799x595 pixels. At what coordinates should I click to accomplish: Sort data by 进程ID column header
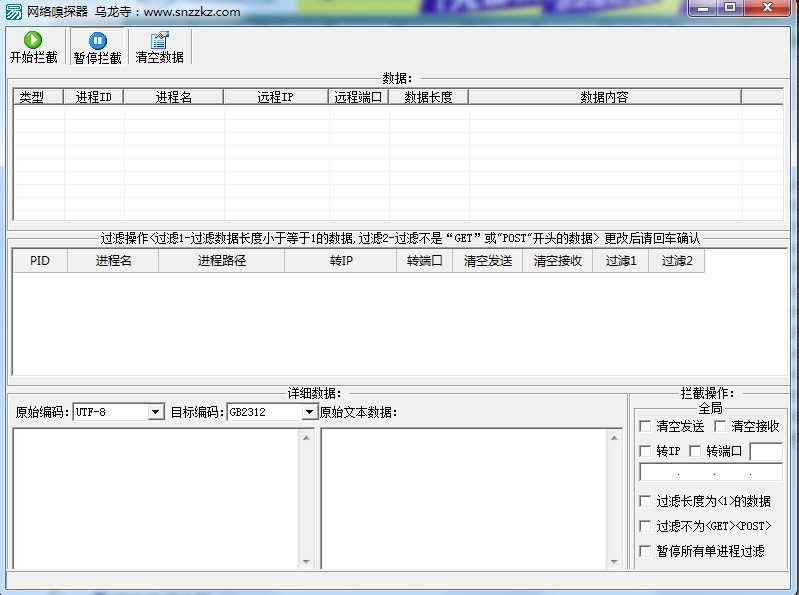(93, 97)
